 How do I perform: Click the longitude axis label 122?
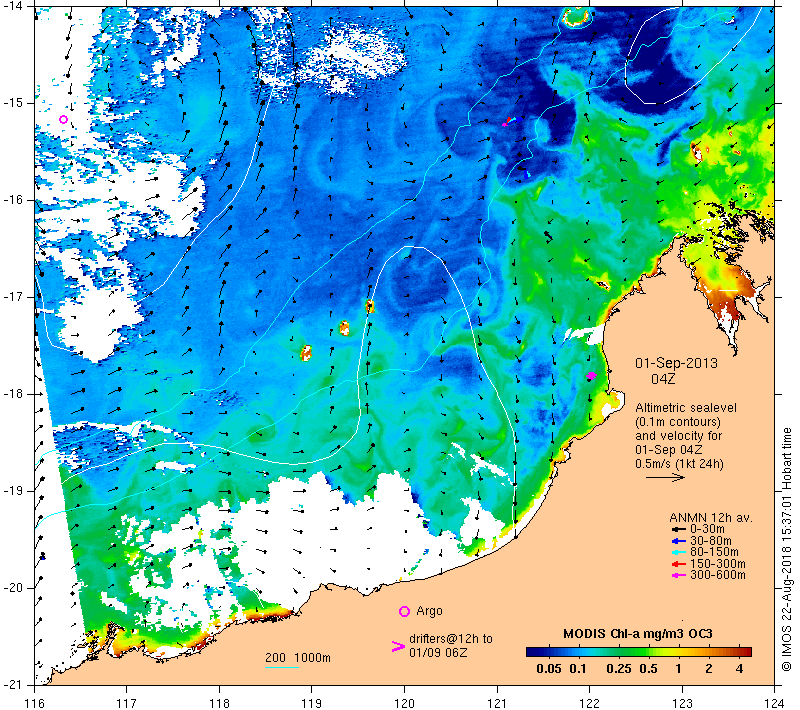click(589, 703)
